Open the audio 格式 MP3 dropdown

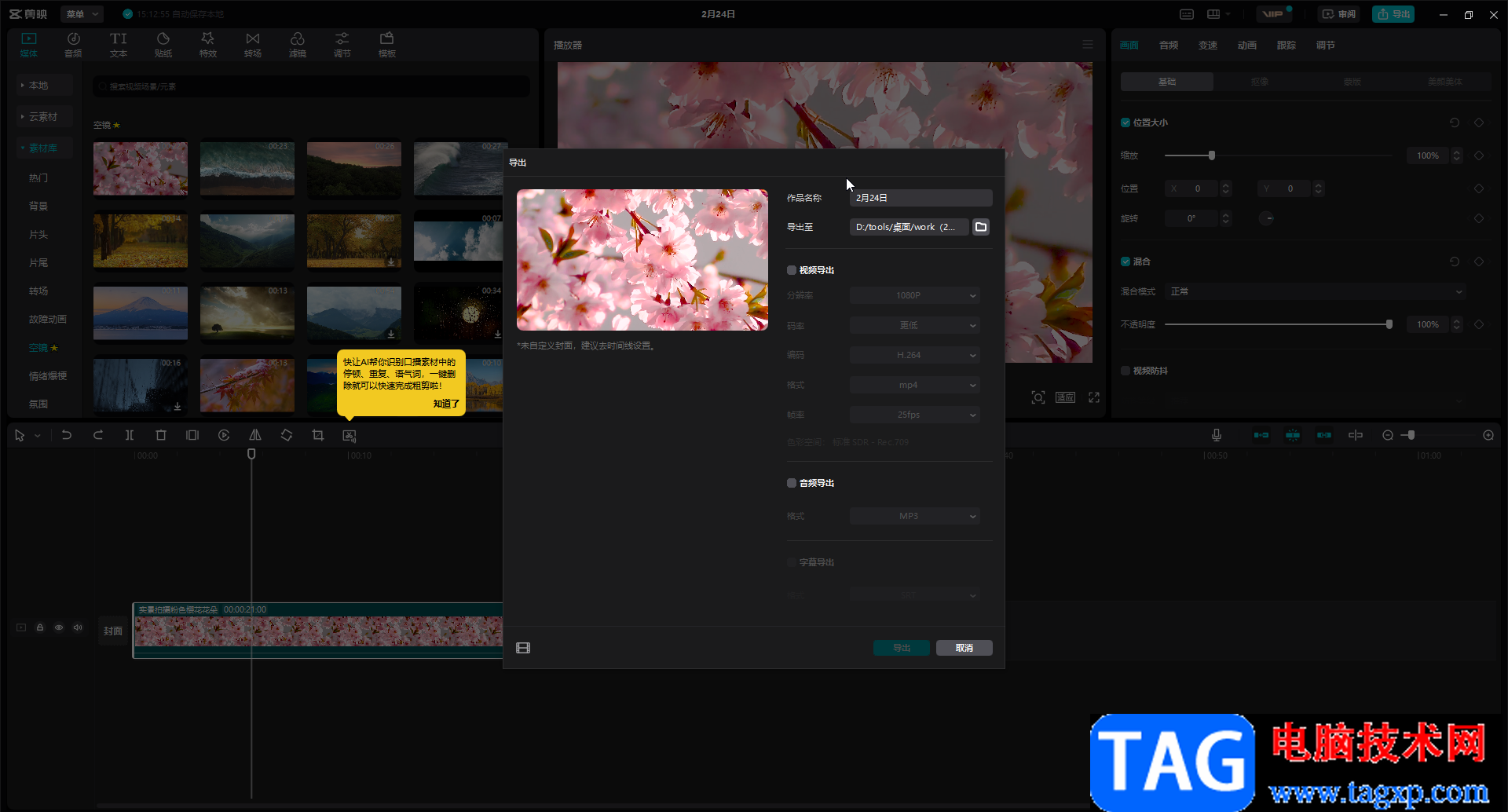point(915,516)
